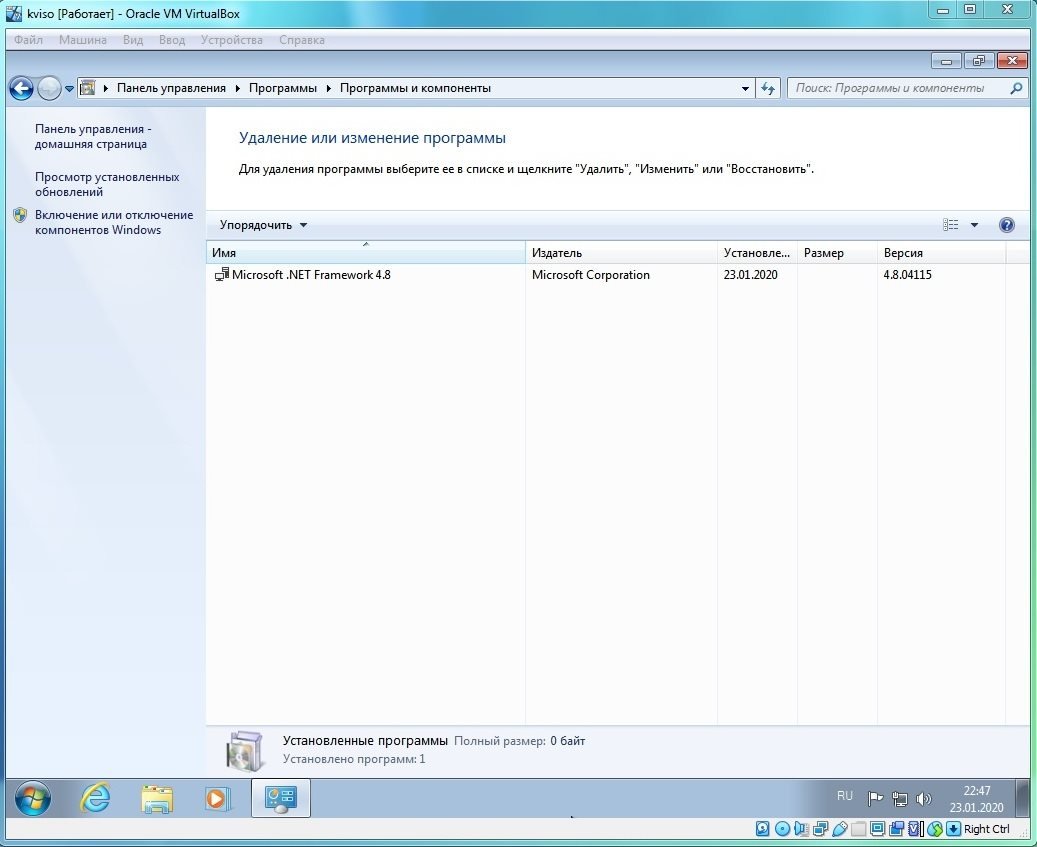
Task: Open the VirtualBox Машина menu
Action: point(83,40)
